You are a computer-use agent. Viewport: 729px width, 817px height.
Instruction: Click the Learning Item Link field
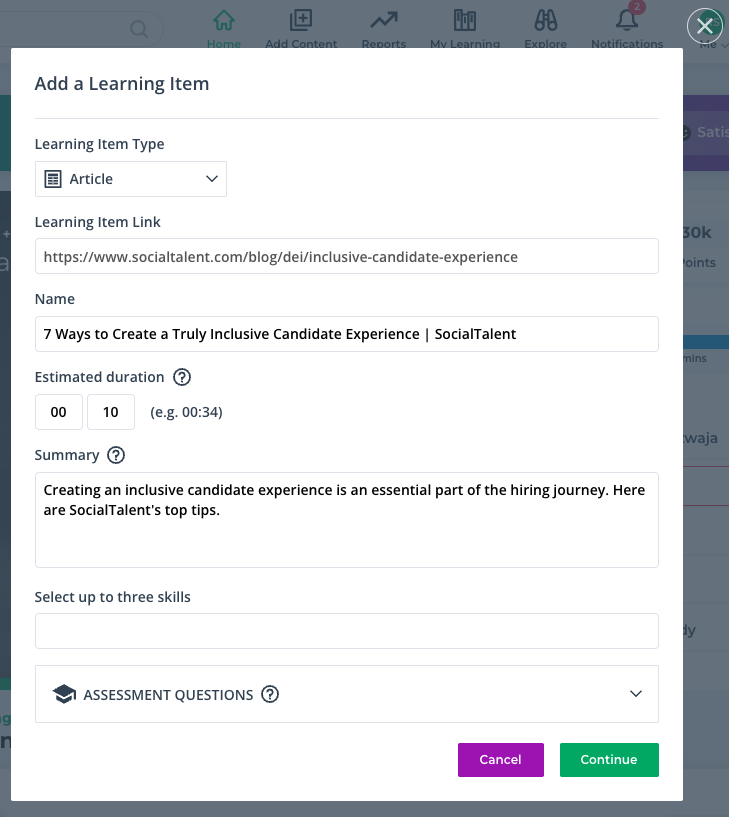click(347, 256)
